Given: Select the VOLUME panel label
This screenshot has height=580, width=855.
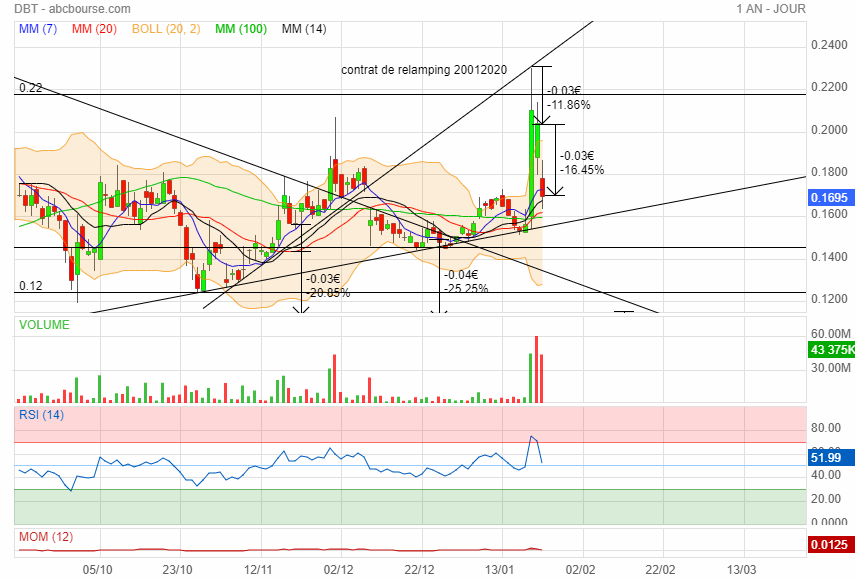Looking at the screenshot, I should [45, 325].
